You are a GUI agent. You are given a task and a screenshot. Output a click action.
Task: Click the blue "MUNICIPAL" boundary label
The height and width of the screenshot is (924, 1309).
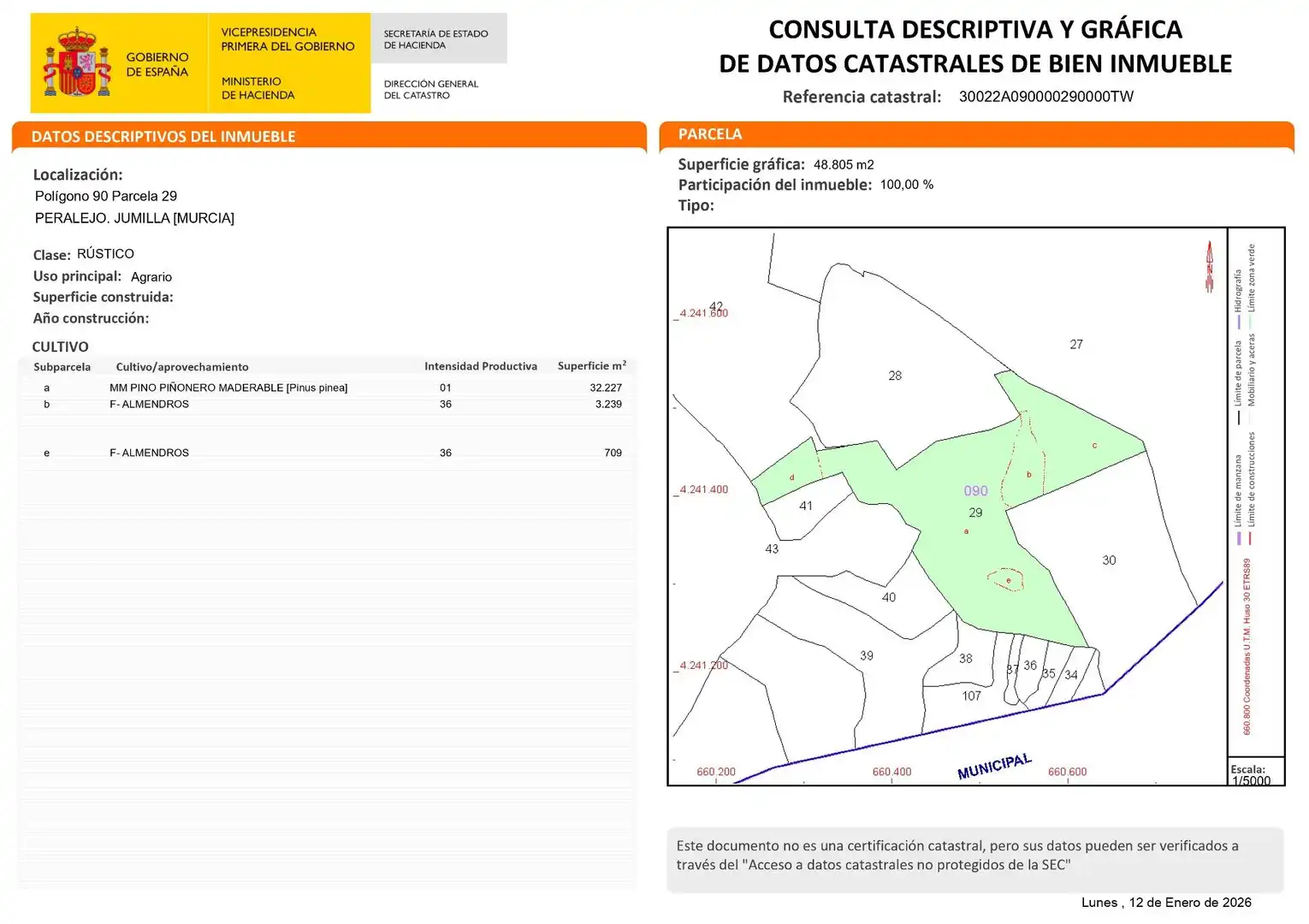[x=994, y=767]
